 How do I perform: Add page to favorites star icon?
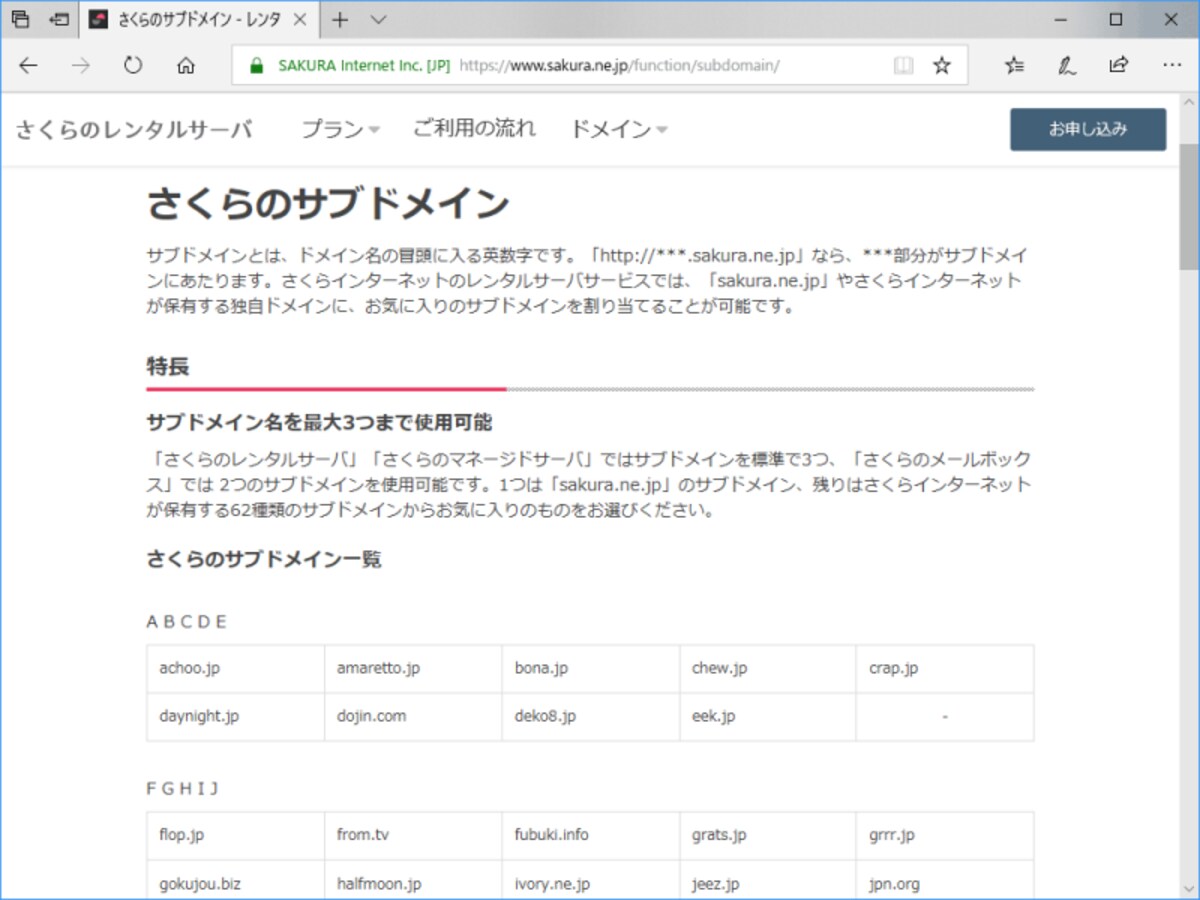click(x=942, y=66)
